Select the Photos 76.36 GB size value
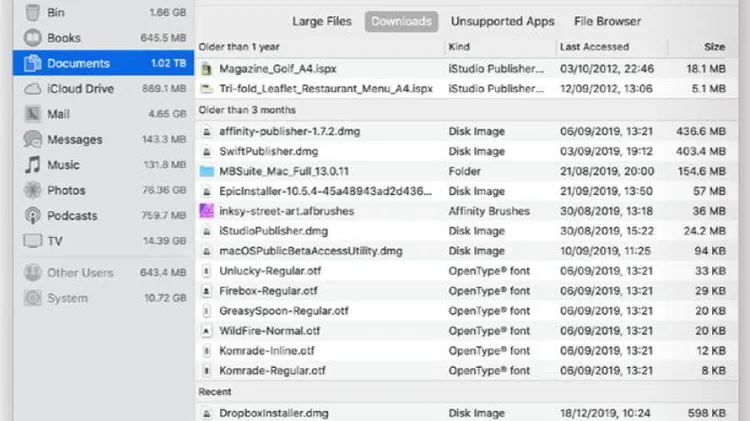 [164, 190]
